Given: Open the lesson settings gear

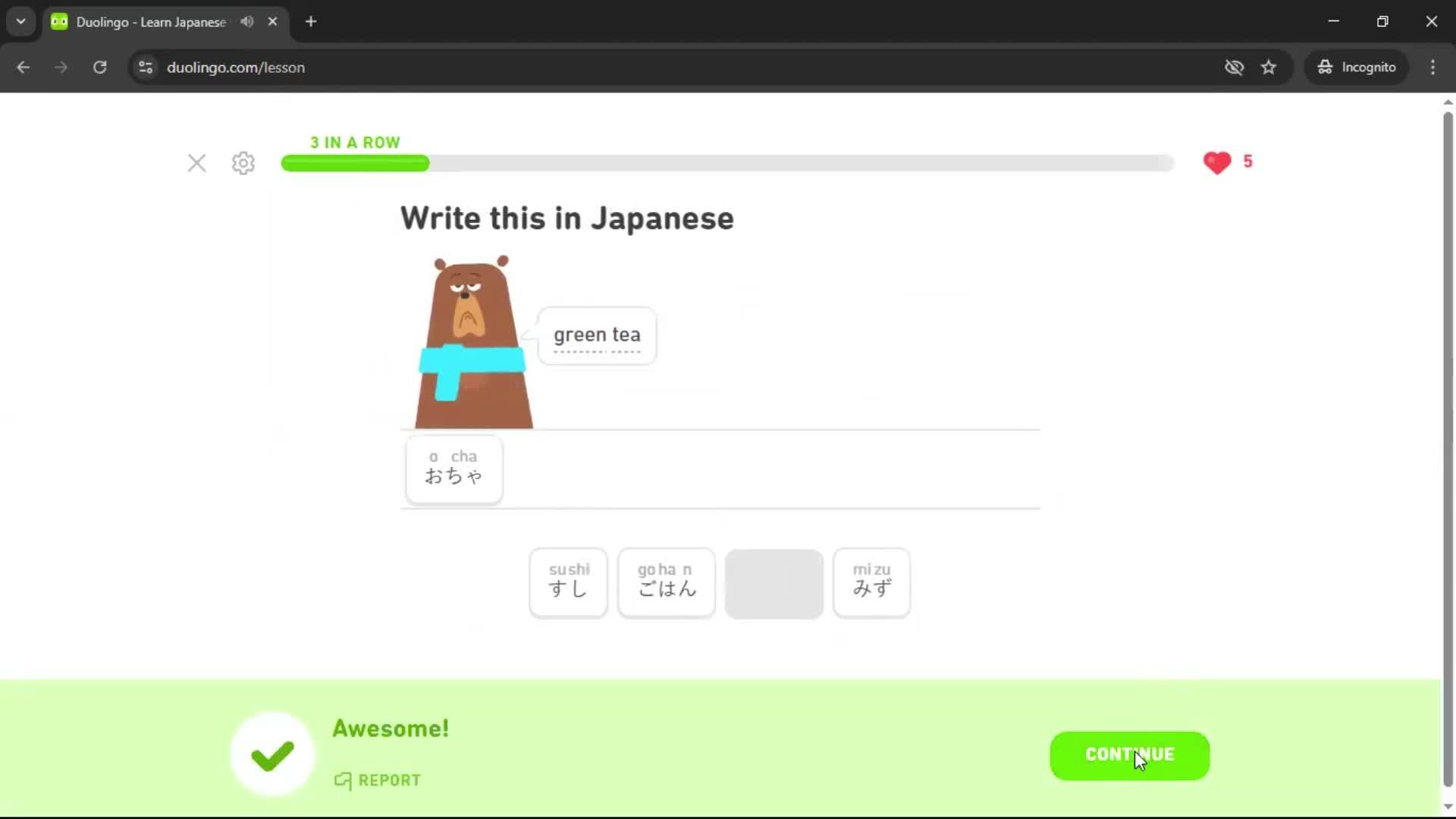Looking at the screenshot, I should click(x=243, y=162).
